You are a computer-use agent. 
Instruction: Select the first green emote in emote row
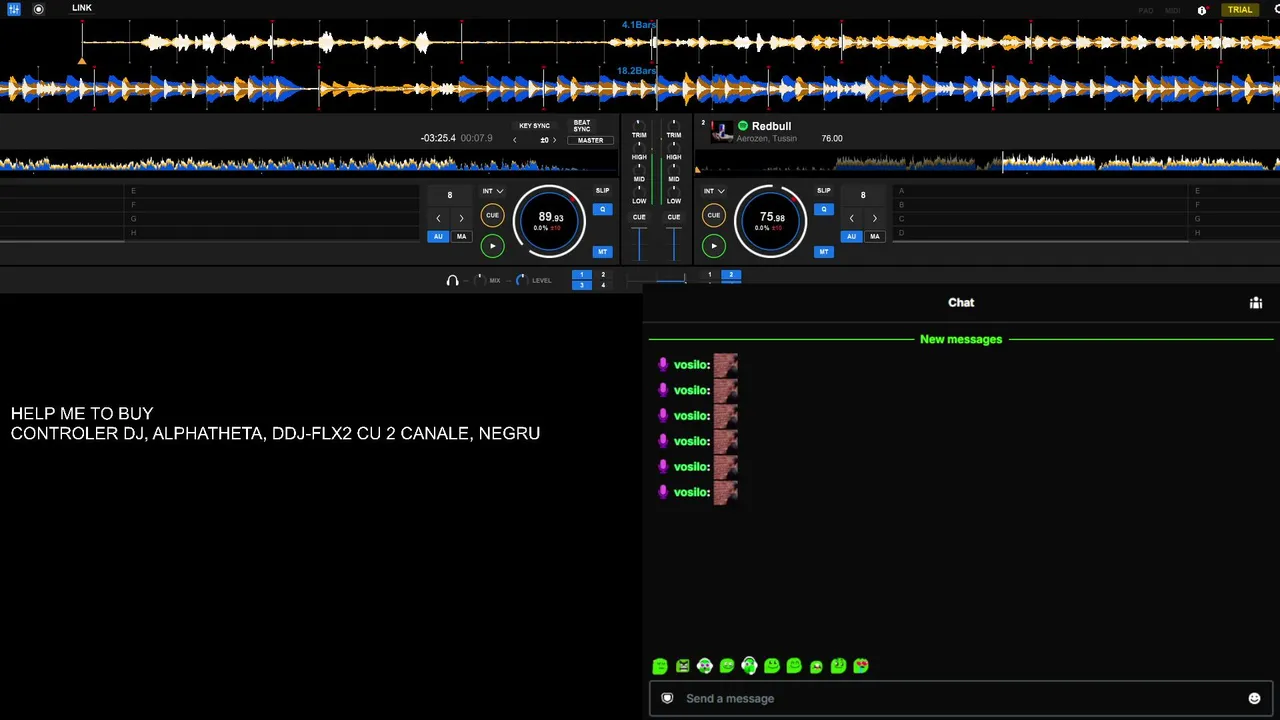[x=660, y=666]
